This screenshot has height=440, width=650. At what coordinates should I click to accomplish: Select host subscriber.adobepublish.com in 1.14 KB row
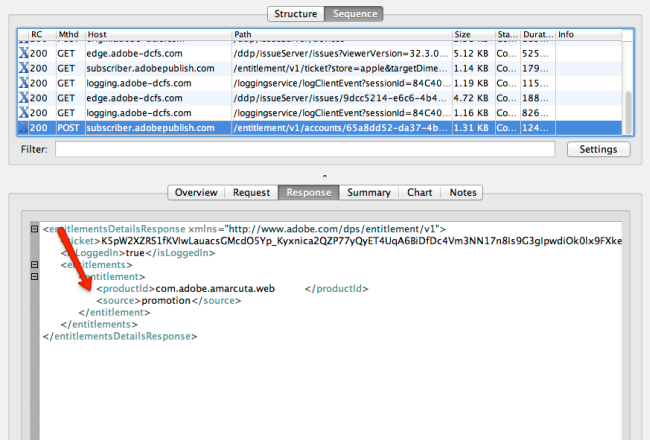click(150, 68)
